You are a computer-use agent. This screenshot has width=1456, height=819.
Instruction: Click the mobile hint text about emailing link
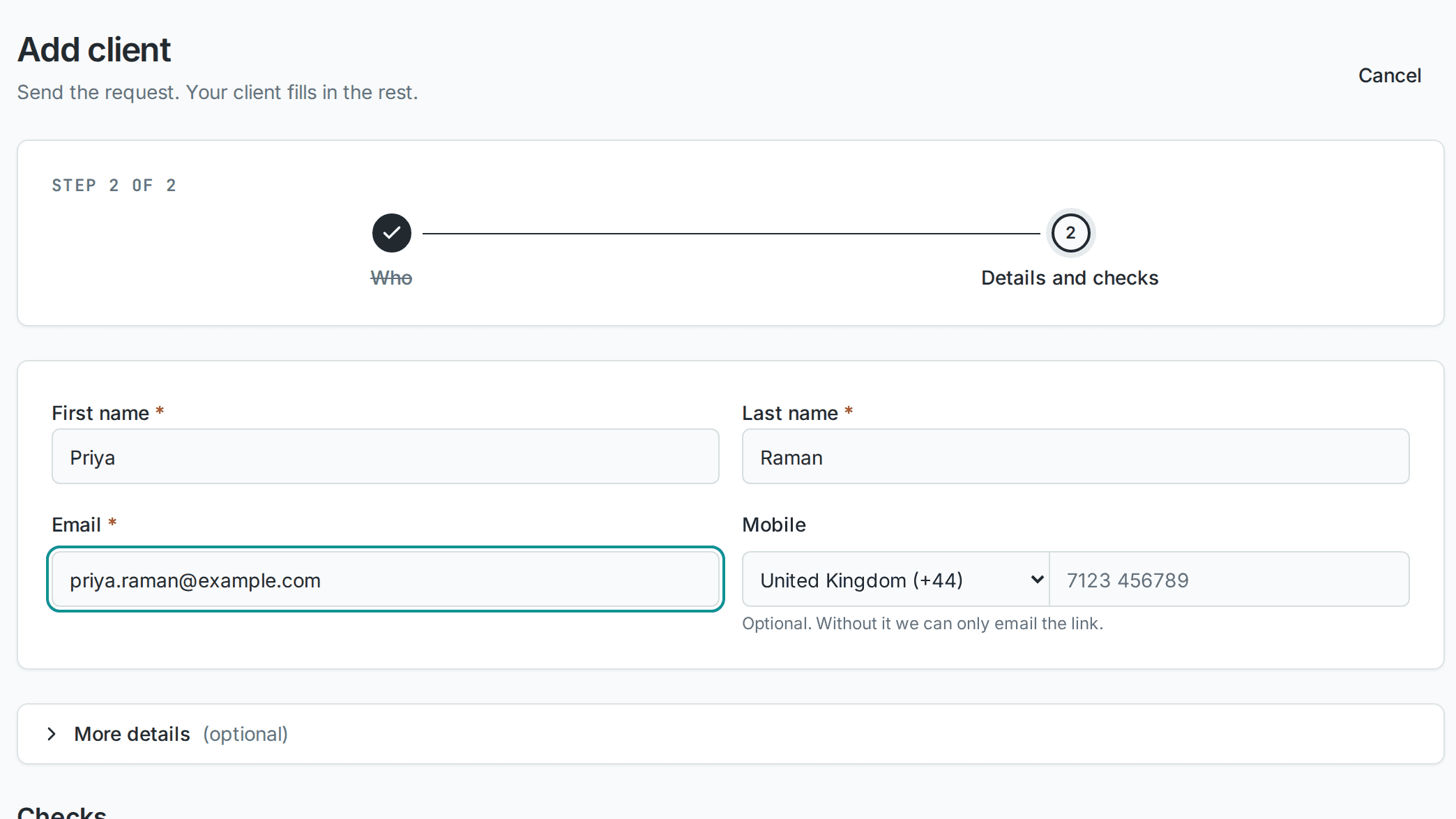pyautogui.click(x=923, y=624)
